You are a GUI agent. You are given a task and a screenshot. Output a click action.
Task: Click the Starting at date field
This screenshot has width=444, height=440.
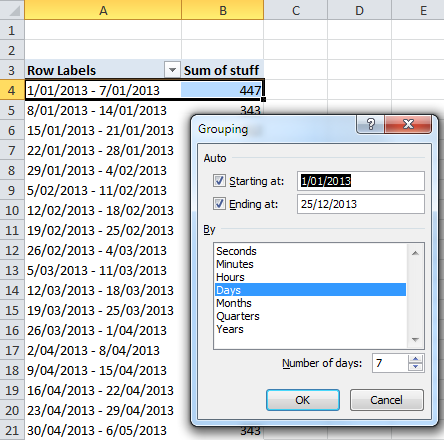tap(361, 181)
